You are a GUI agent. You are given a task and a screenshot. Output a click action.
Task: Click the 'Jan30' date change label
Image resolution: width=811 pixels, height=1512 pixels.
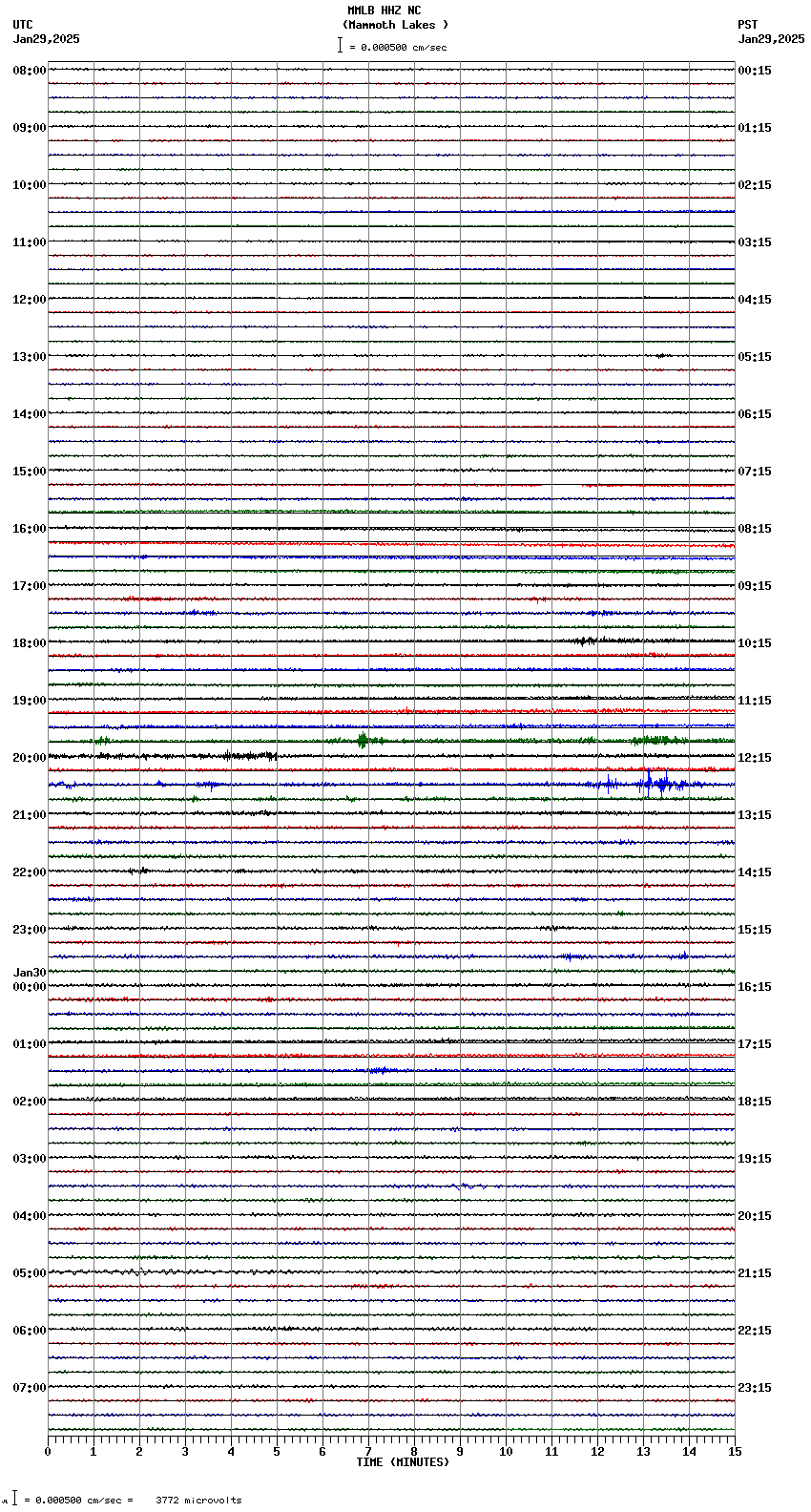[30, 974]
